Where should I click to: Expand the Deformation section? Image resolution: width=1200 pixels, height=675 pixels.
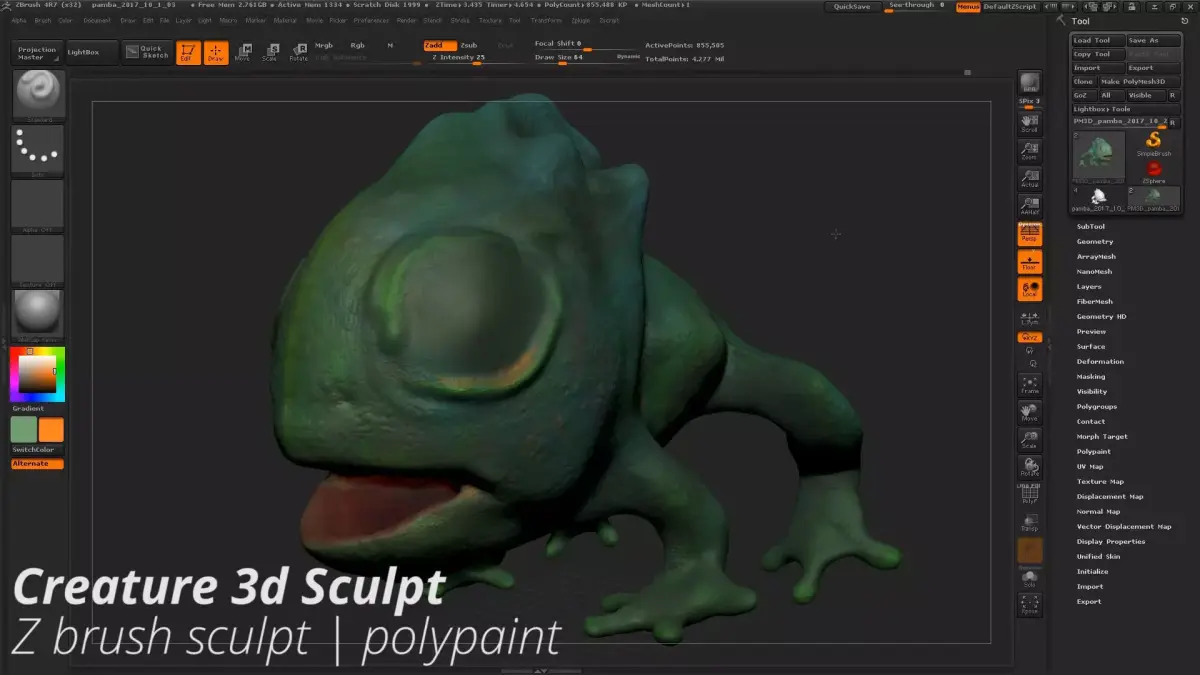pos(1100,362)
